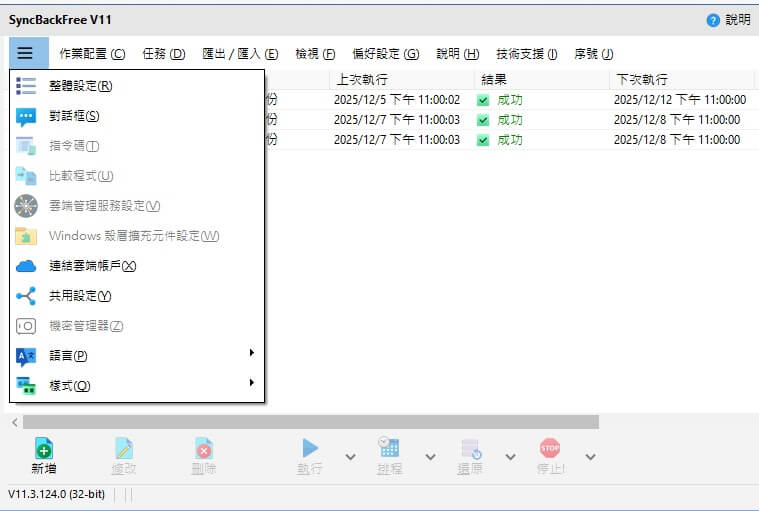Click the 還原 restore icon

pyautogui.click(x=470, y=449)
